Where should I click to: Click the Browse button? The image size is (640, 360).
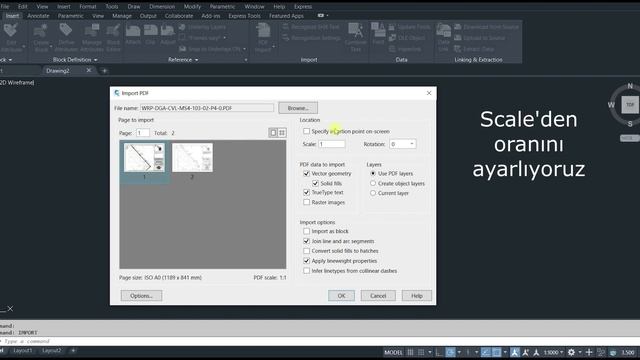point(298,108)
